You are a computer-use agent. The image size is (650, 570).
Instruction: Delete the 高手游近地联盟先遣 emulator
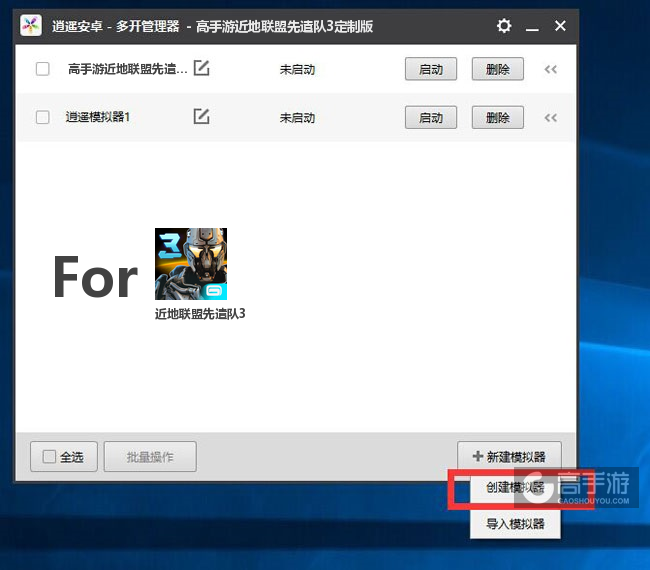497,69
